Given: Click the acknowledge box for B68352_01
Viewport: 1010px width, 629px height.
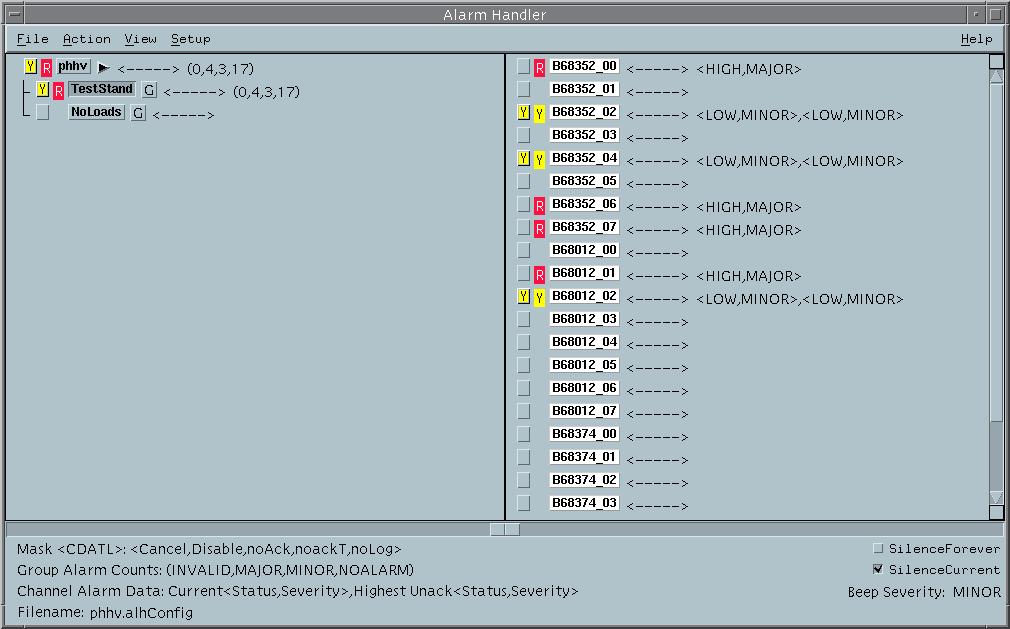Looking at the screenshot, I should (524, 89).
